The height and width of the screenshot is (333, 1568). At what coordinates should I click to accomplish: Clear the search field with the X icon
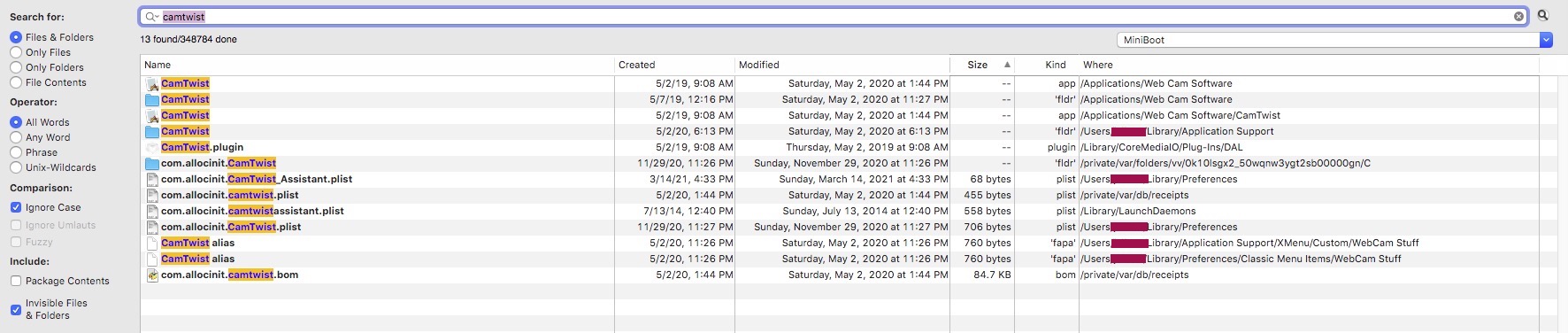click(x=1519, y=16)
